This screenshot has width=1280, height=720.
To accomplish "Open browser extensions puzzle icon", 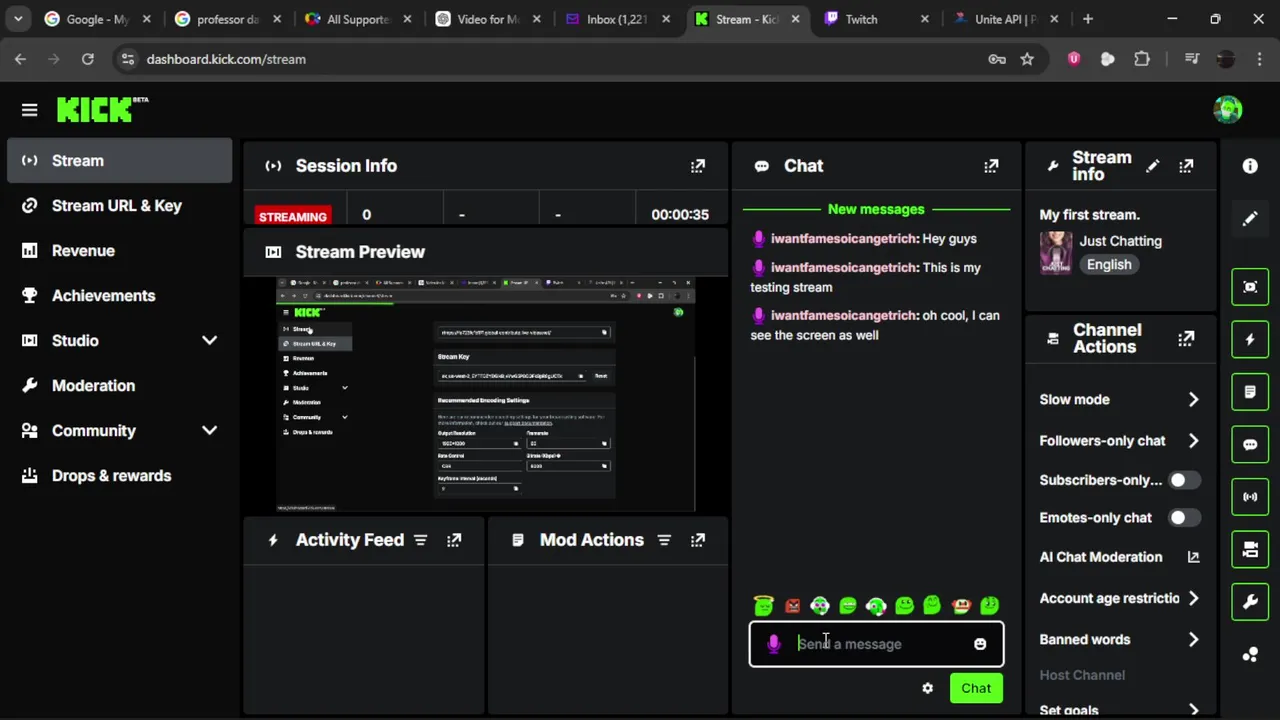I will coord(1142,59).
